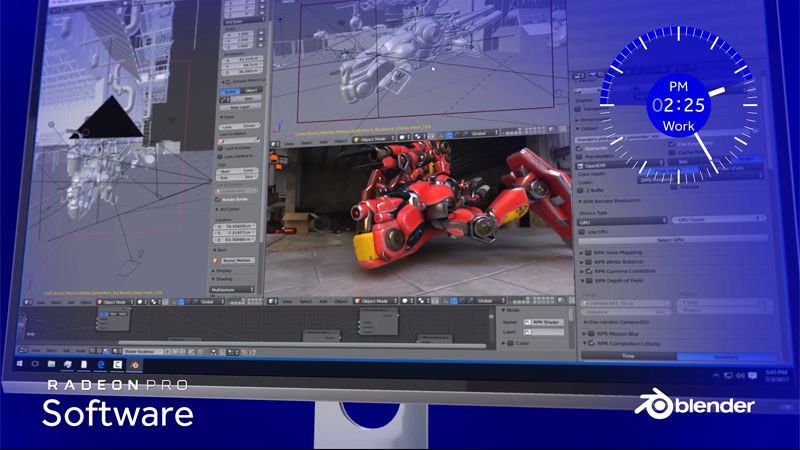800x450 pixels.
Task: Click Lens focal length slider
Action: [240, 126]
